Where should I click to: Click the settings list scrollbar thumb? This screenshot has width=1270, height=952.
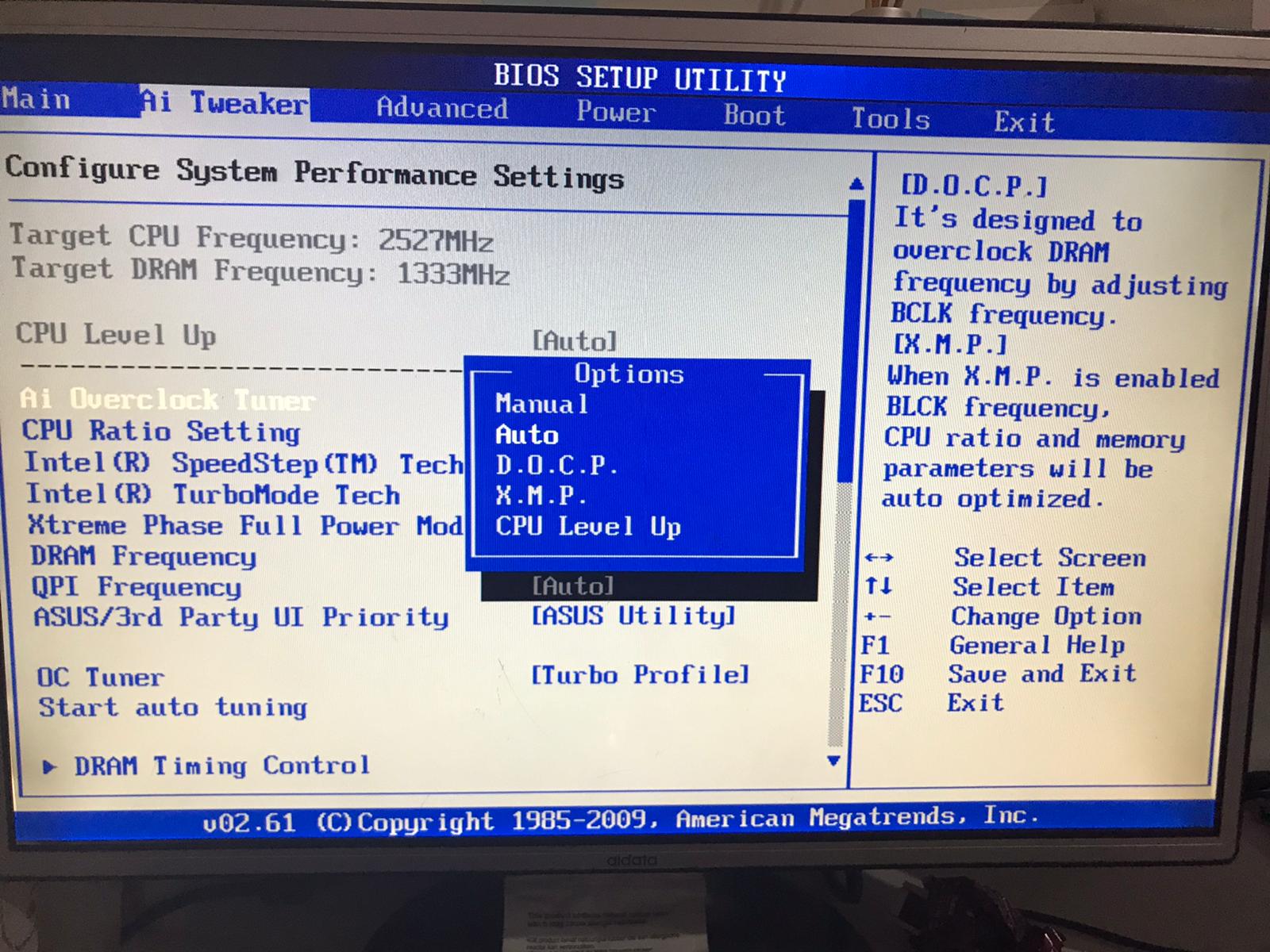coord(851,341)
